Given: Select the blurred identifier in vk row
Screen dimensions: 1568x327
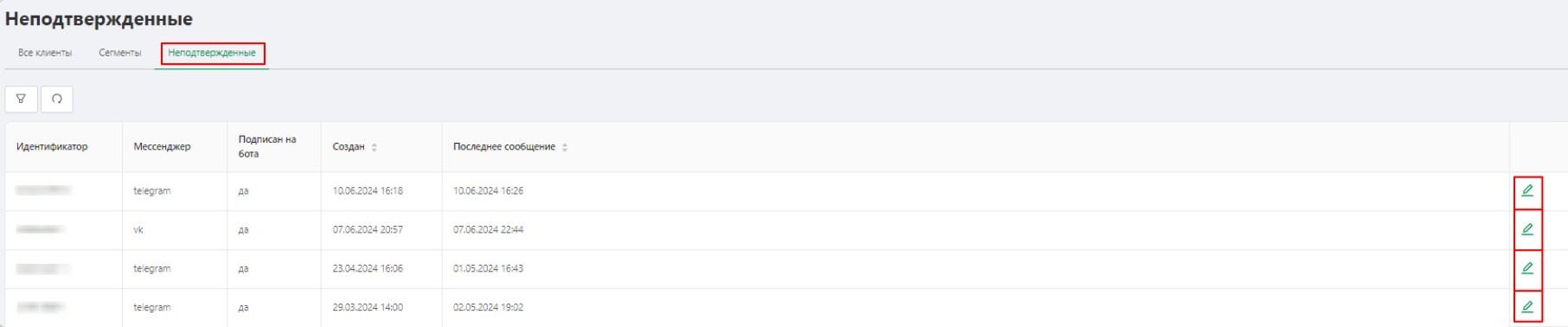Looking at the screenshot, I should [x=39, y=229].
